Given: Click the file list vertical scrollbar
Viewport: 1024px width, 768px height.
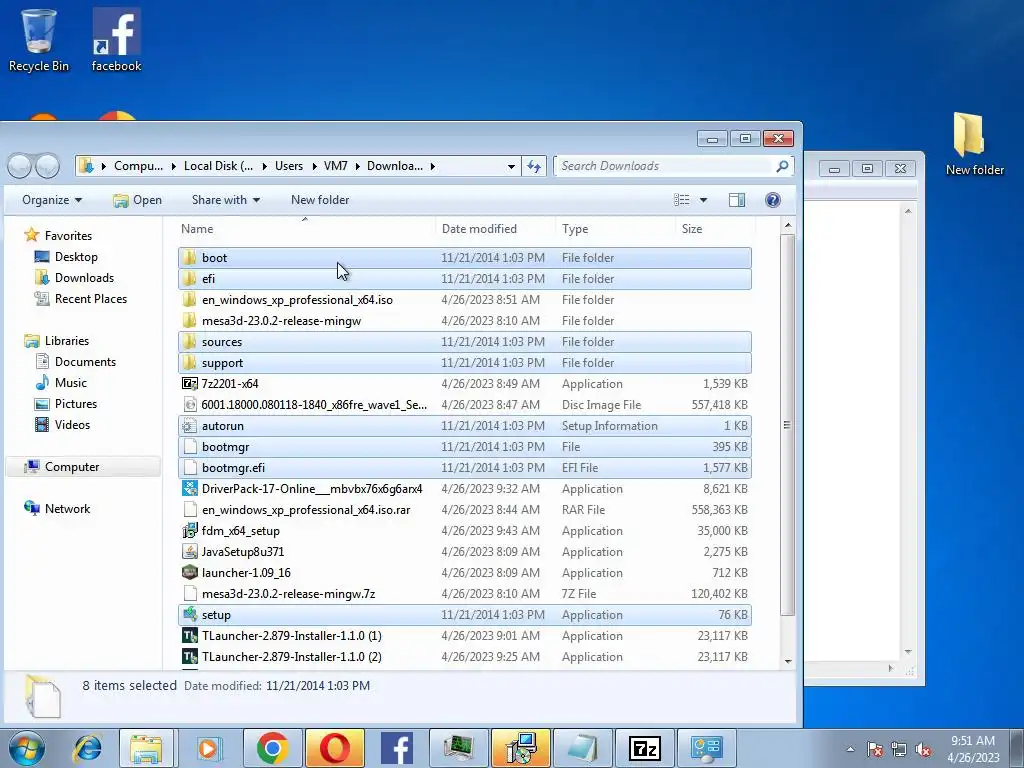Looking at the screenshot, I should pyautogui.click(x=788, y=424).
